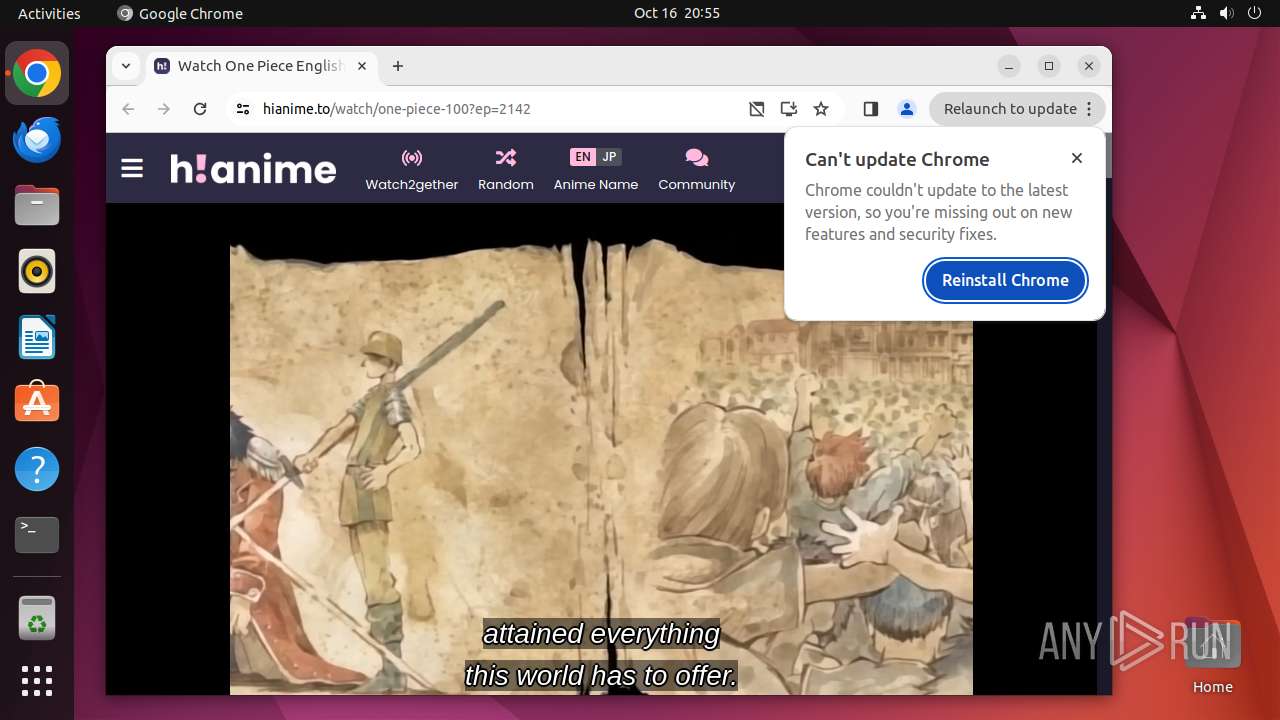Open LibreOffice Writer from the dock
The height and width of the screenshot is (720, 1280).
[37, 337]
